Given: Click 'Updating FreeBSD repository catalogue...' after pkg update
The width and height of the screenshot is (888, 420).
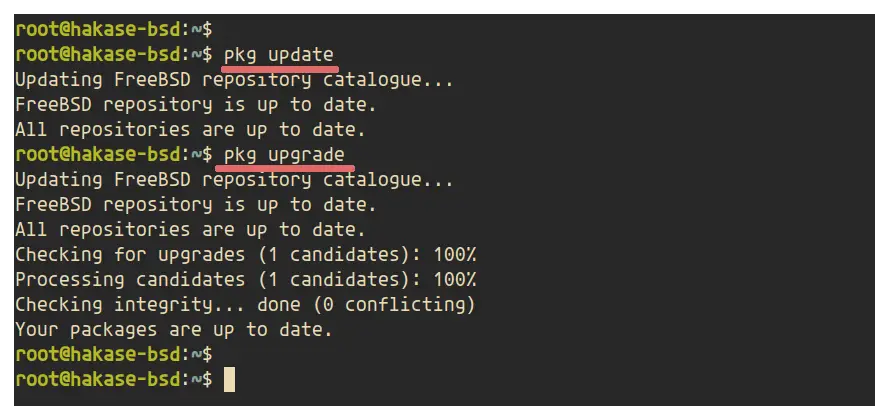Looking at the screenshot, I should pyautogui.click(x=234, y=80).
